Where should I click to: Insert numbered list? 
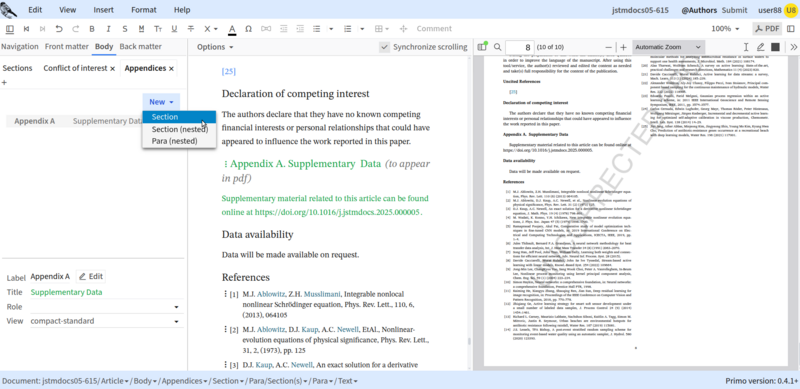[348, 29]
